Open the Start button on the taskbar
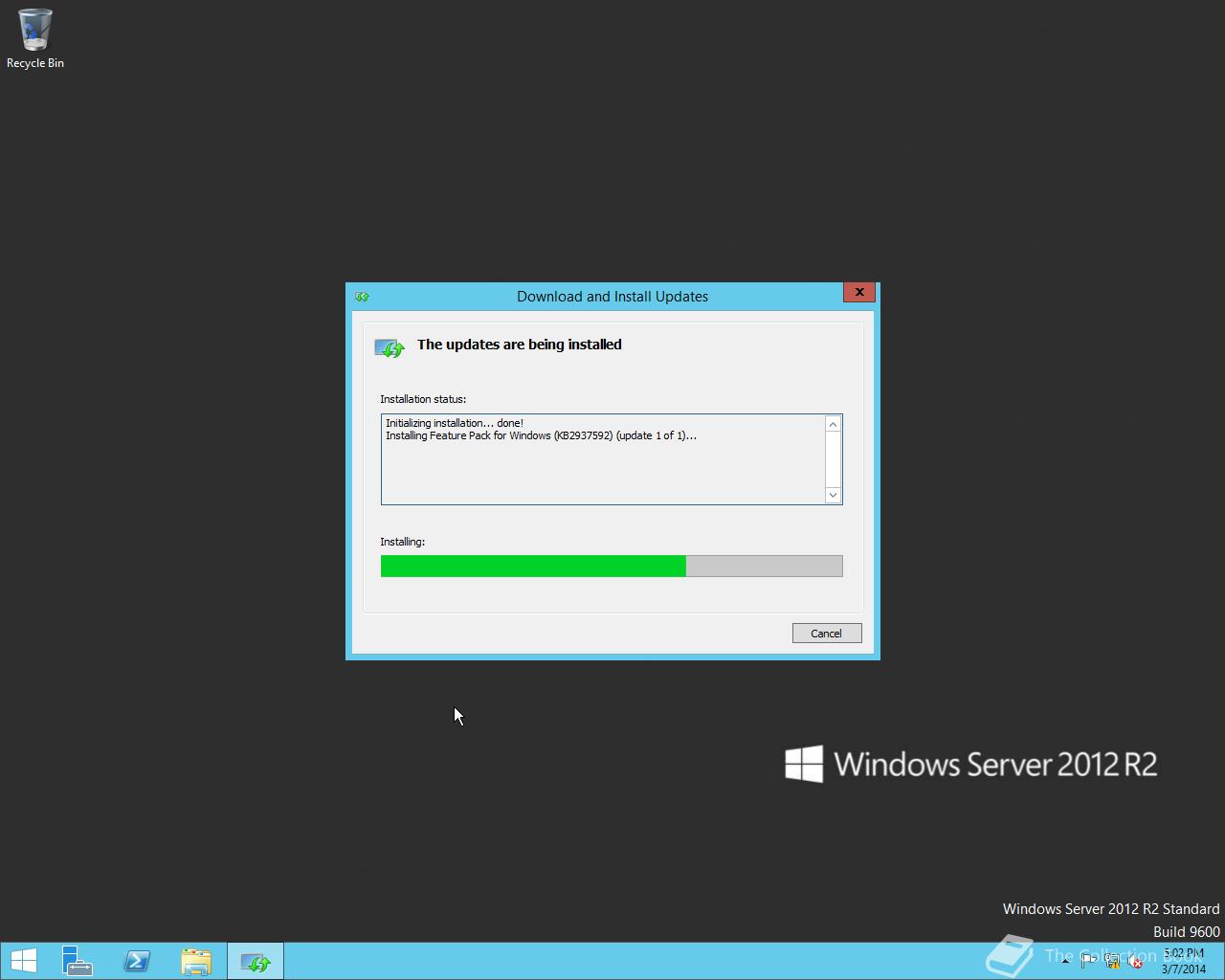The image size is (1225, 980). (23, 961)
